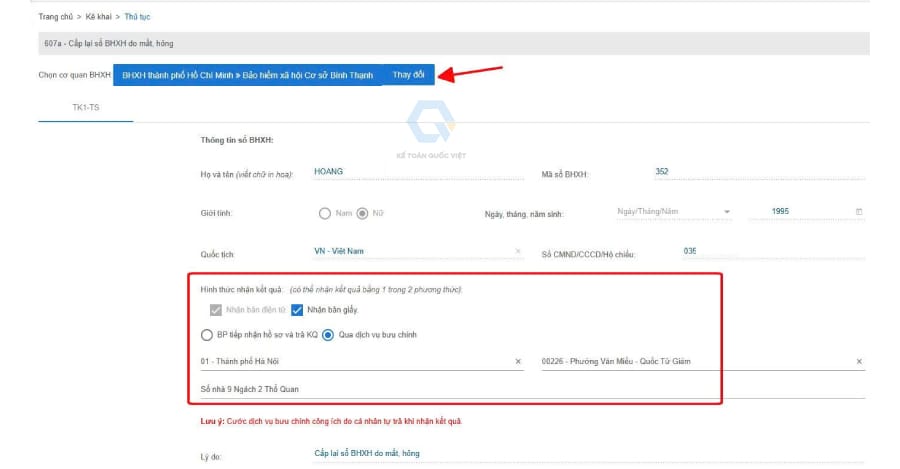This screenshot has height=469, width=900.
Task: Select the 'Nữ' gender radio button
Action: [362, 214]
